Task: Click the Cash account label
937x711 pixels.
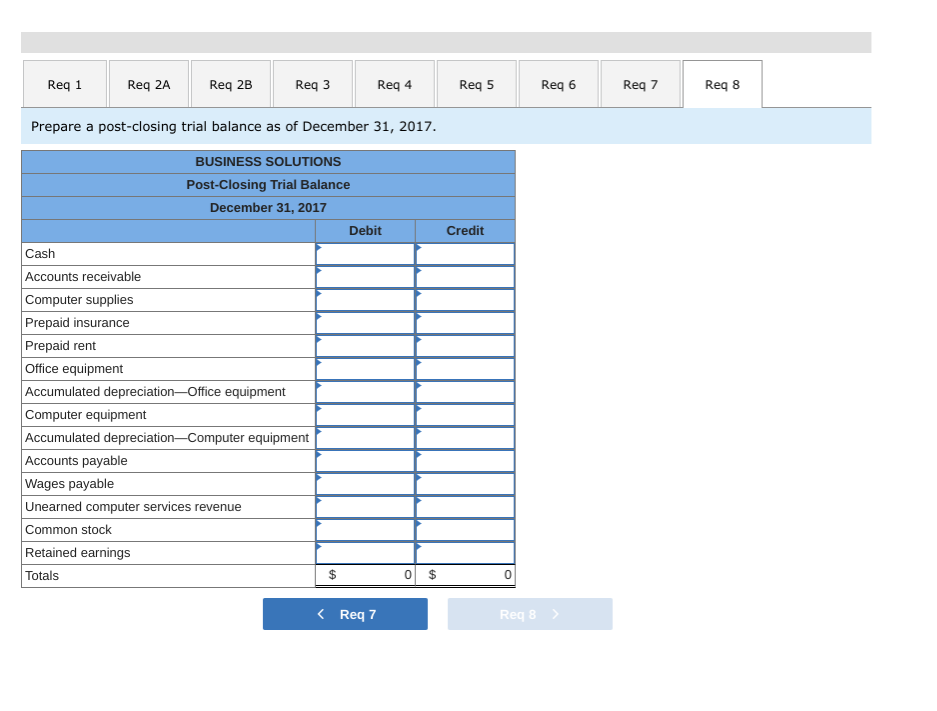Action: click(x=40, y=254)
